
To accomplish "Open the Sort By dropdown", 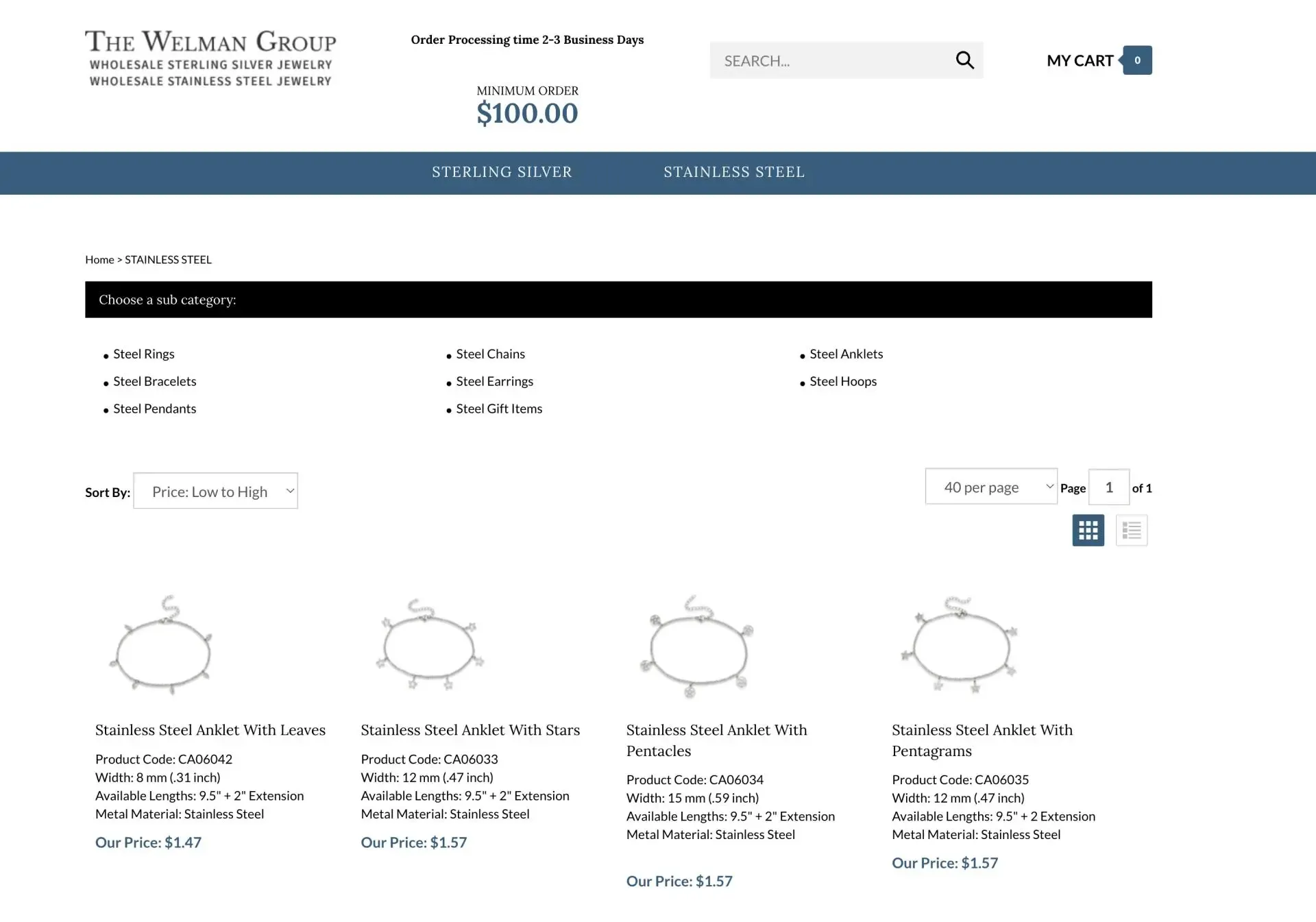I will [215, 491].
